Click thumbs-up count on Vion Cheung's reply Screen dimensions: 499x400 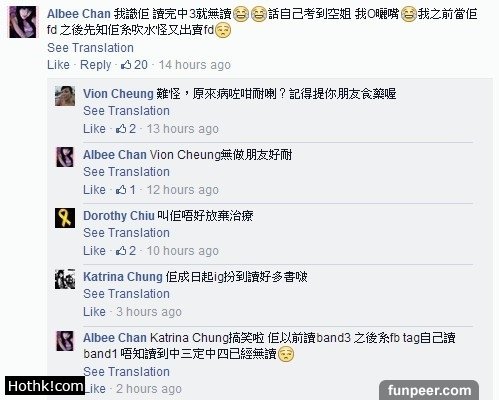126,129
